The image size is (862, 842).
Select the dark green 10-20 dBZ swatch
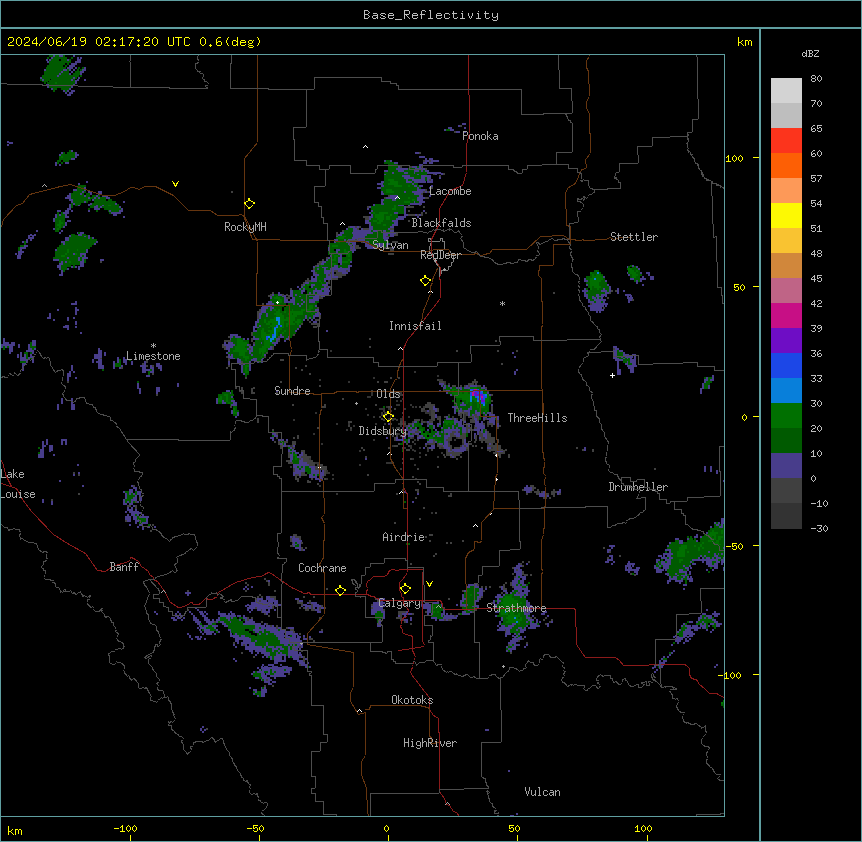[x=786, y=441]
